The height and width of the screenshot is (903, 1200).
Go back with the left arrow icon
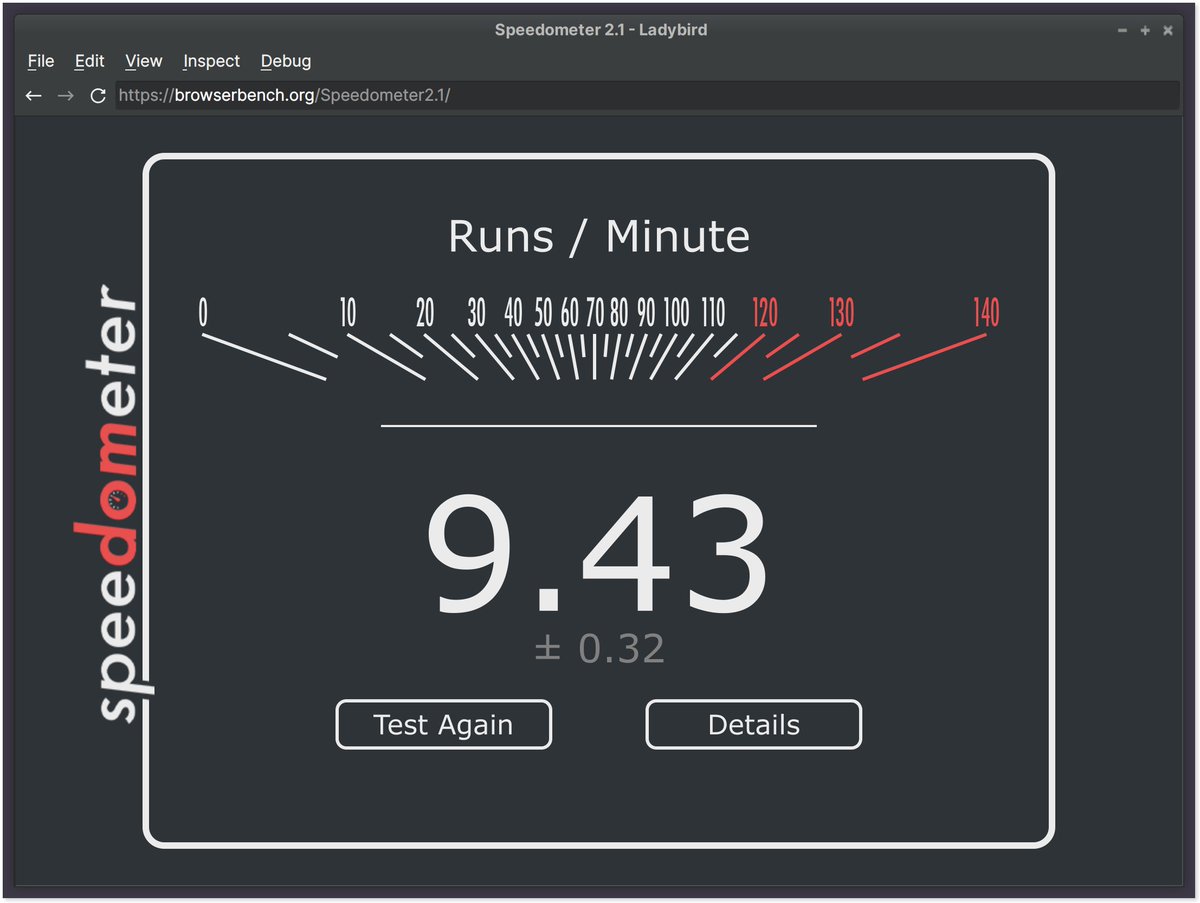[34, 96]
